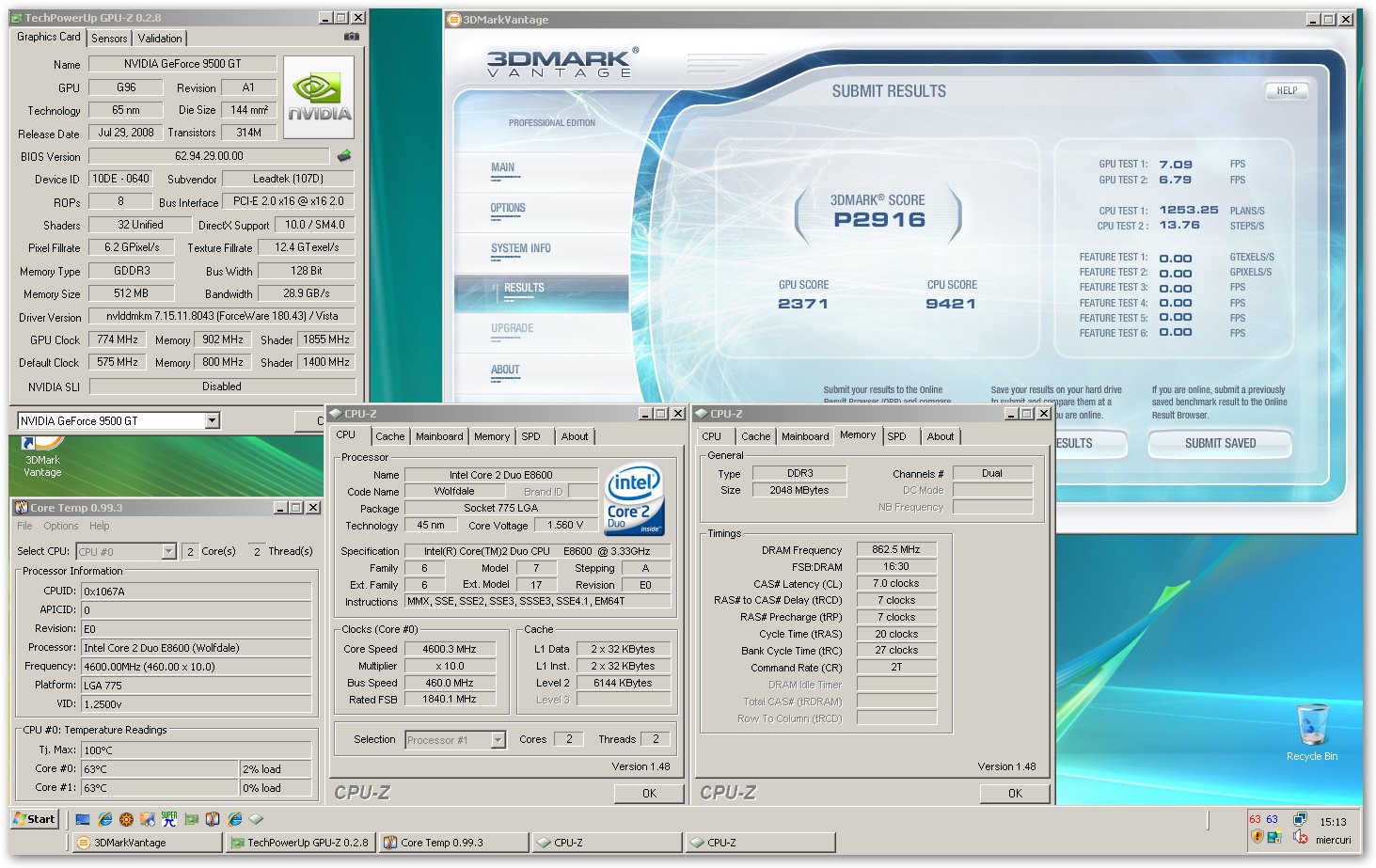This screenshot has width=1376, height=868.
Task: Click the Tj. Max value 100°C in Core Temp
Action: click(196, 750)
